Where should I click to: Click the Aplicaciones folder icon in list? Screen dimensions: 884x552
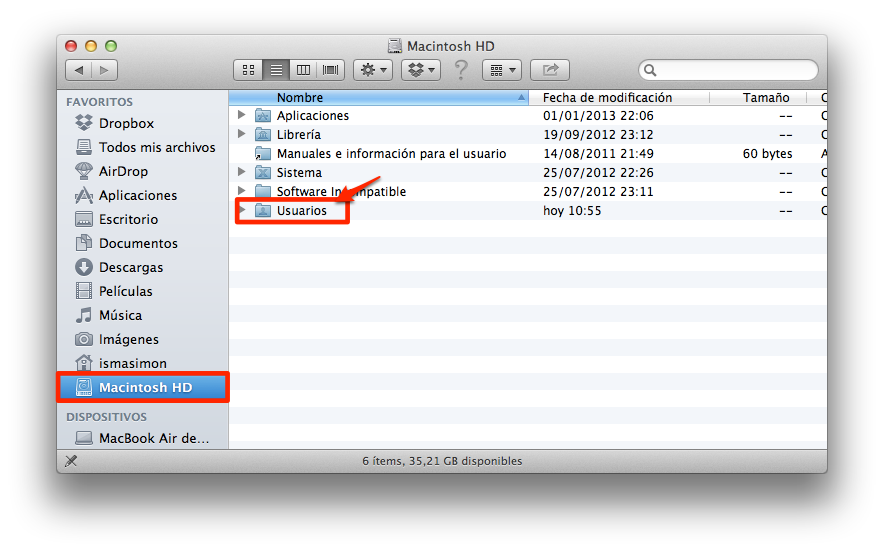point(263,116)
